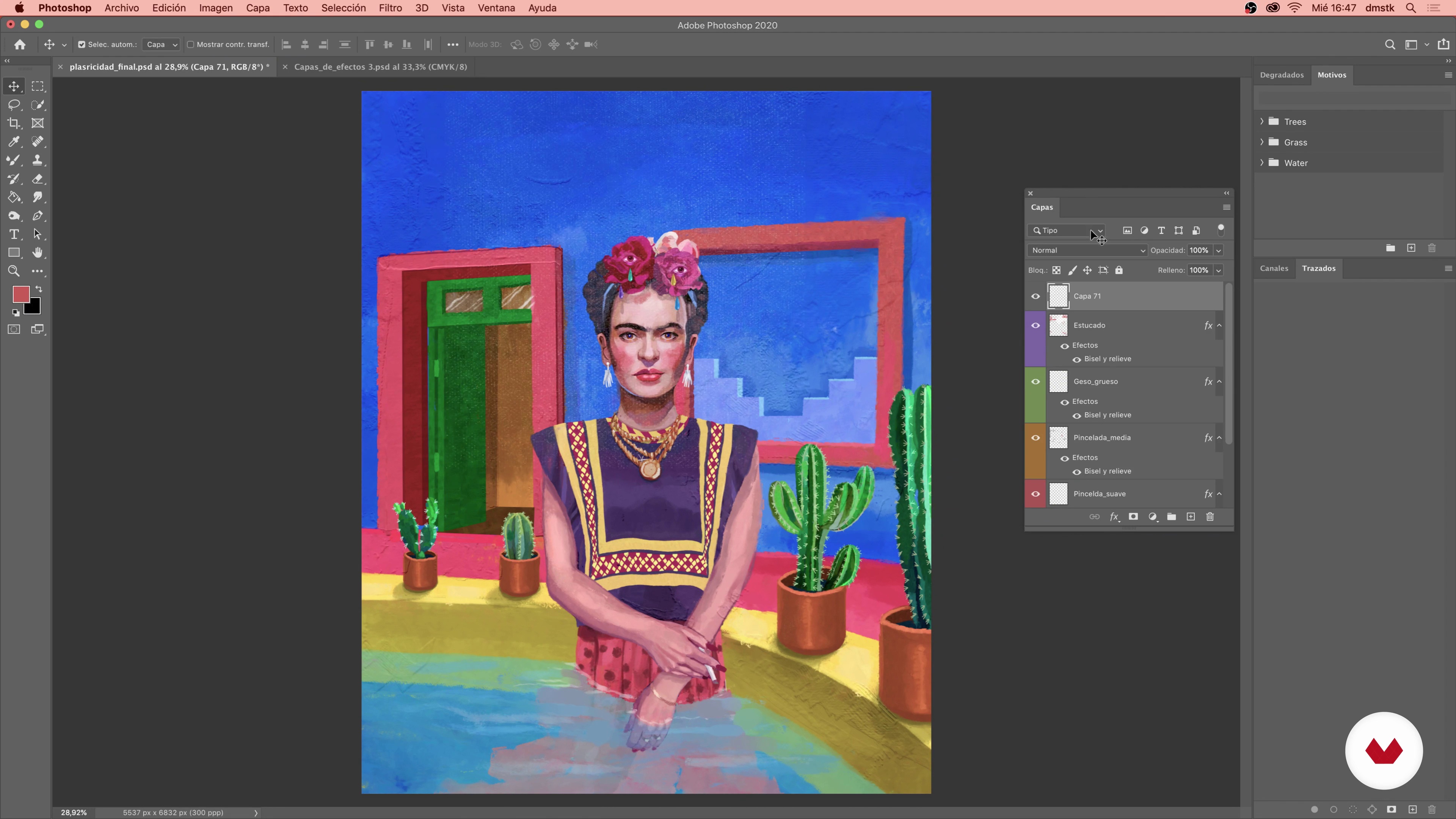Select the Hand tool
Image resolution: width=1456 pixels, height=819 pixels.
(x=37, y=253)
